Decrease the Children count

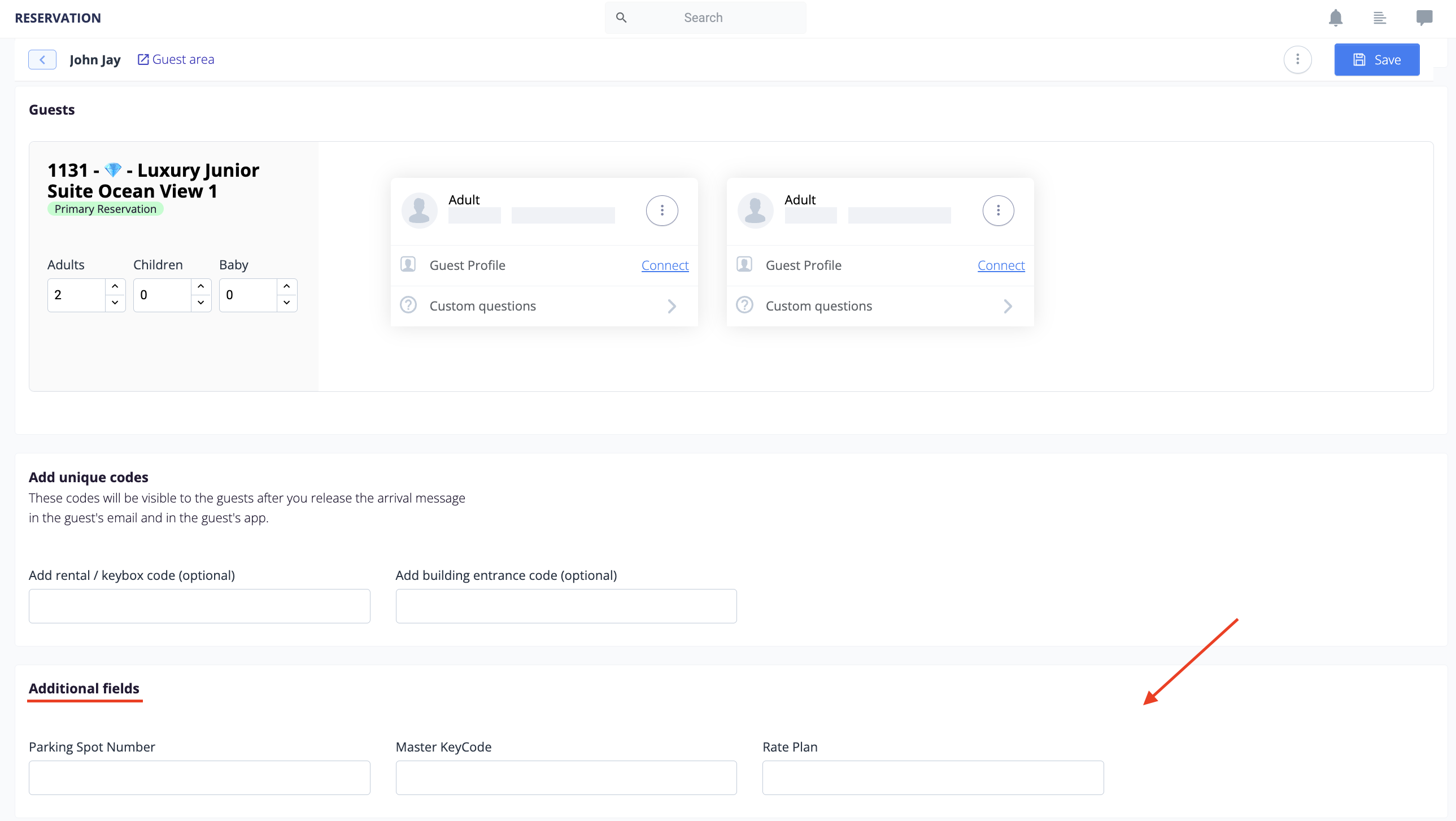pyautogui.click(x=200, y=303)
